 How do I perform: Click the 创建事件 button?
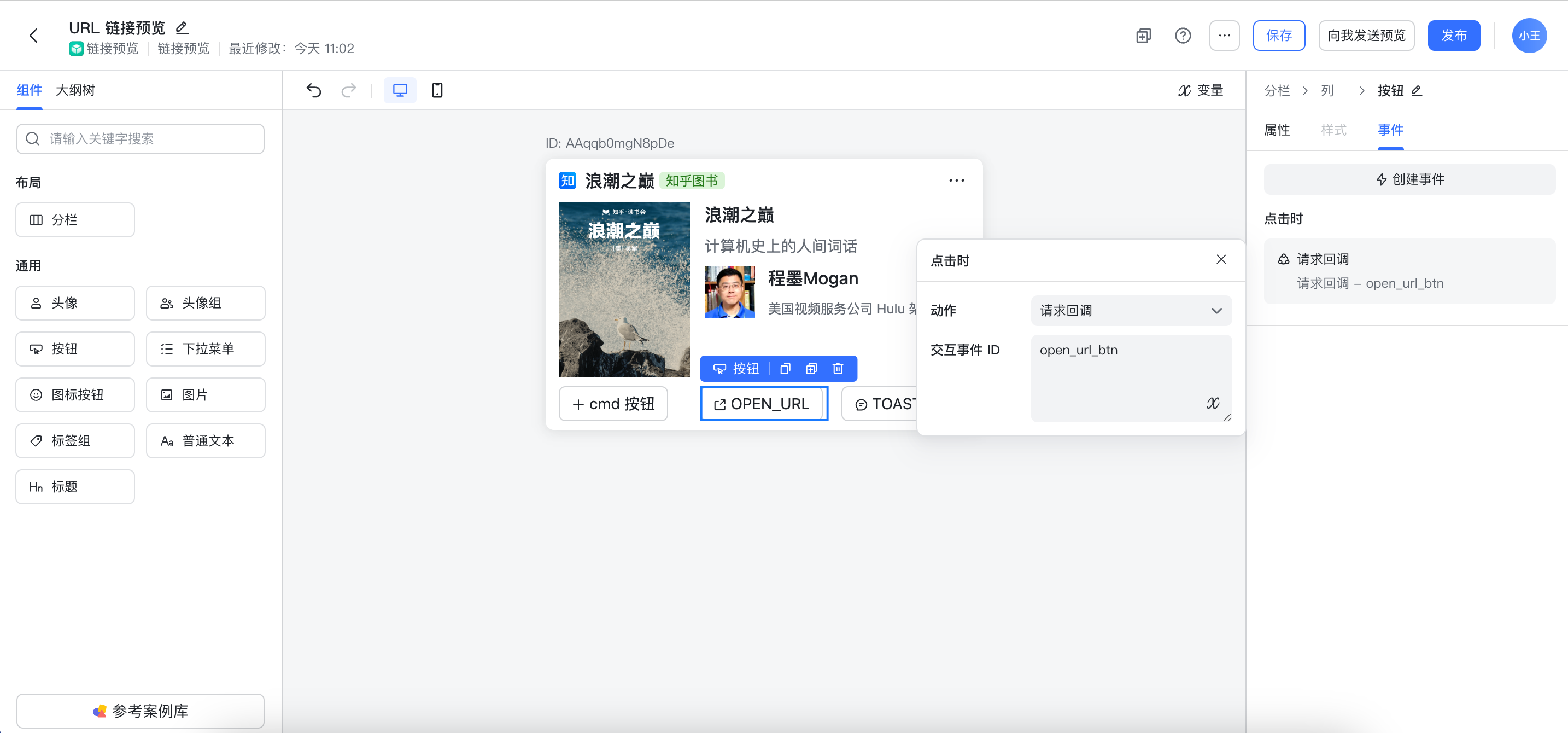click(x=1409, y=179)
